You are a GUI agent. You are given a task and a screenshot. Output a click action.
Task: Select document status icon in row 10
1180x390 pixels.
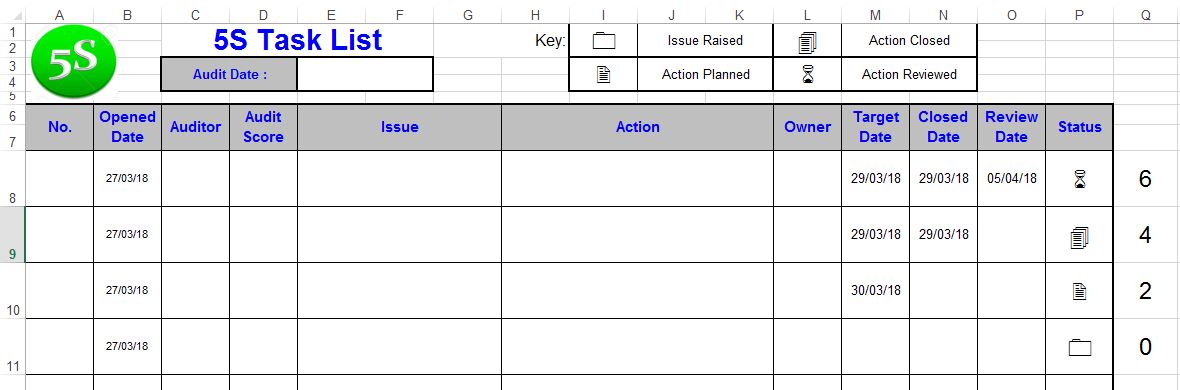pyautogui.click(x=1079, y=291)
